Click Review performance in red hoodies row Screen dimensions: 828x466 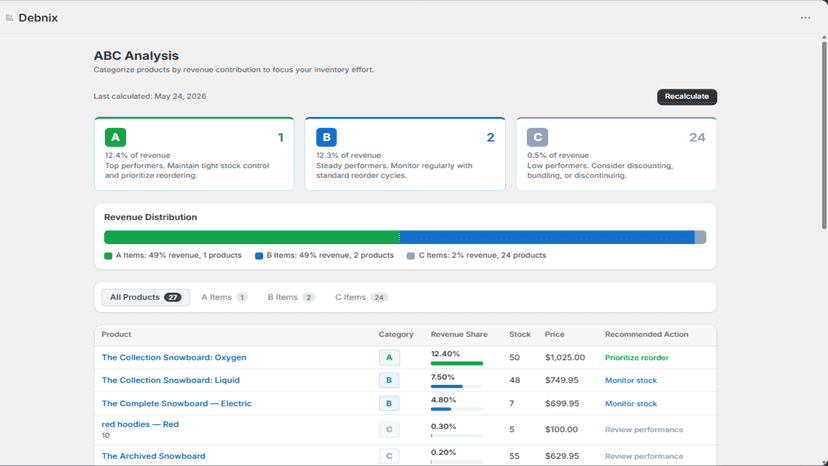pos(644,430)
